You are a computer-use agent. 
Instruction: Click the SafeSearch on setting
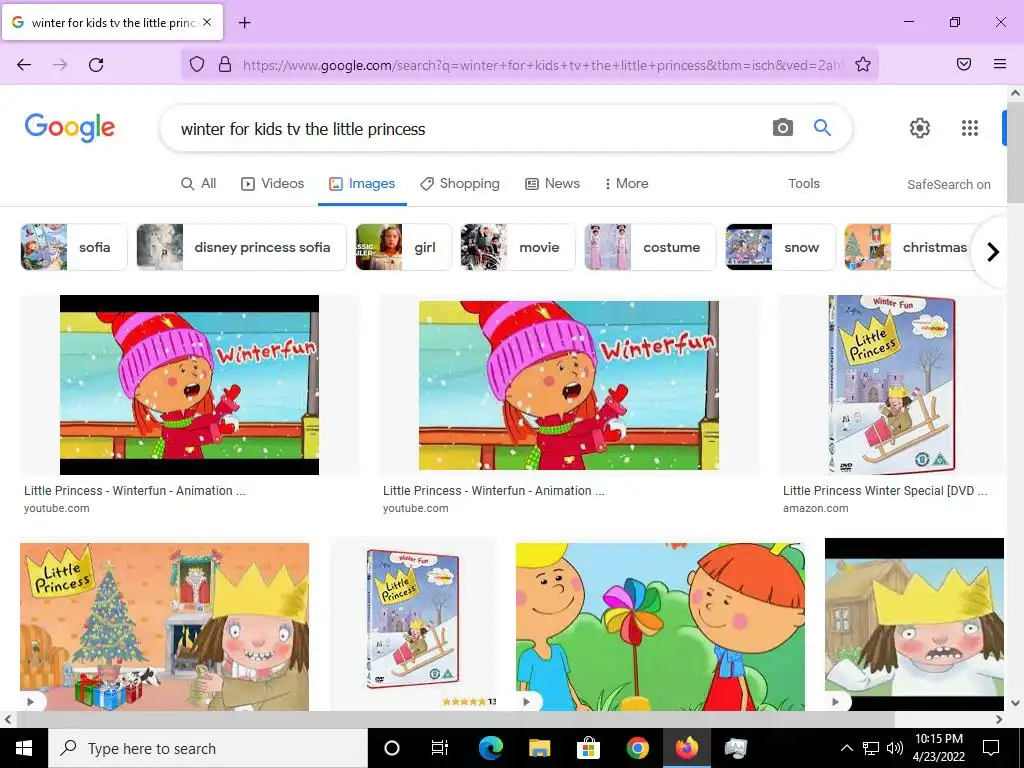tap(948, 185)
